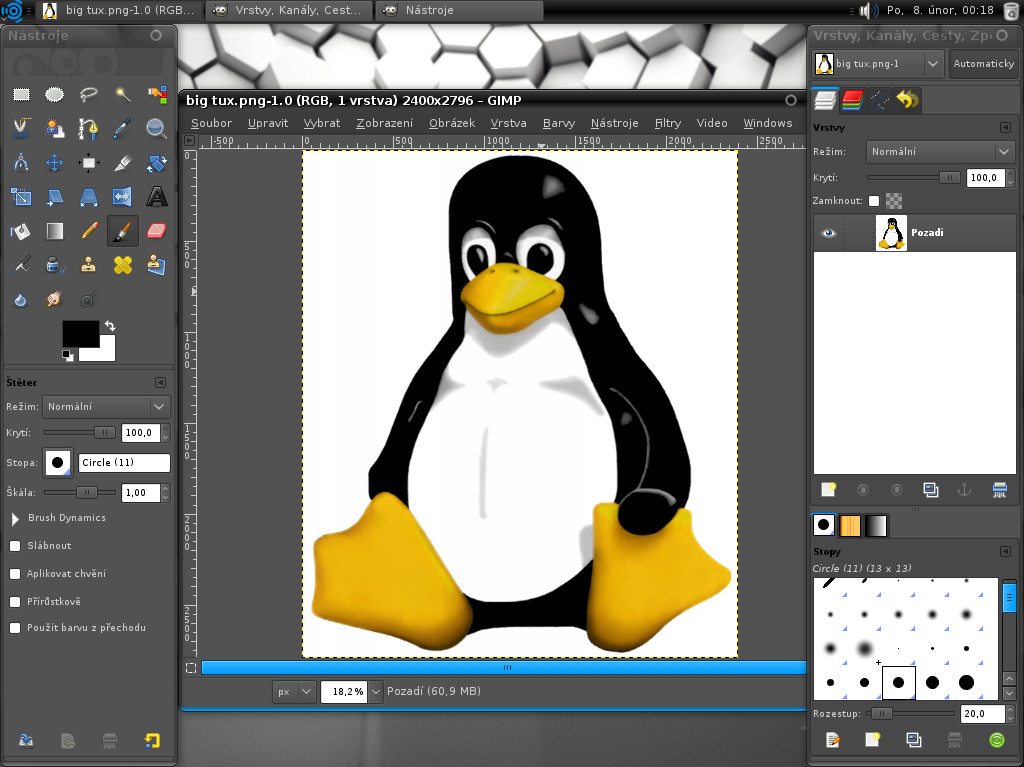This screenshot has width=1024, height=767.
Task: Open the Soubor menu
Action: [x=211, y=123]
